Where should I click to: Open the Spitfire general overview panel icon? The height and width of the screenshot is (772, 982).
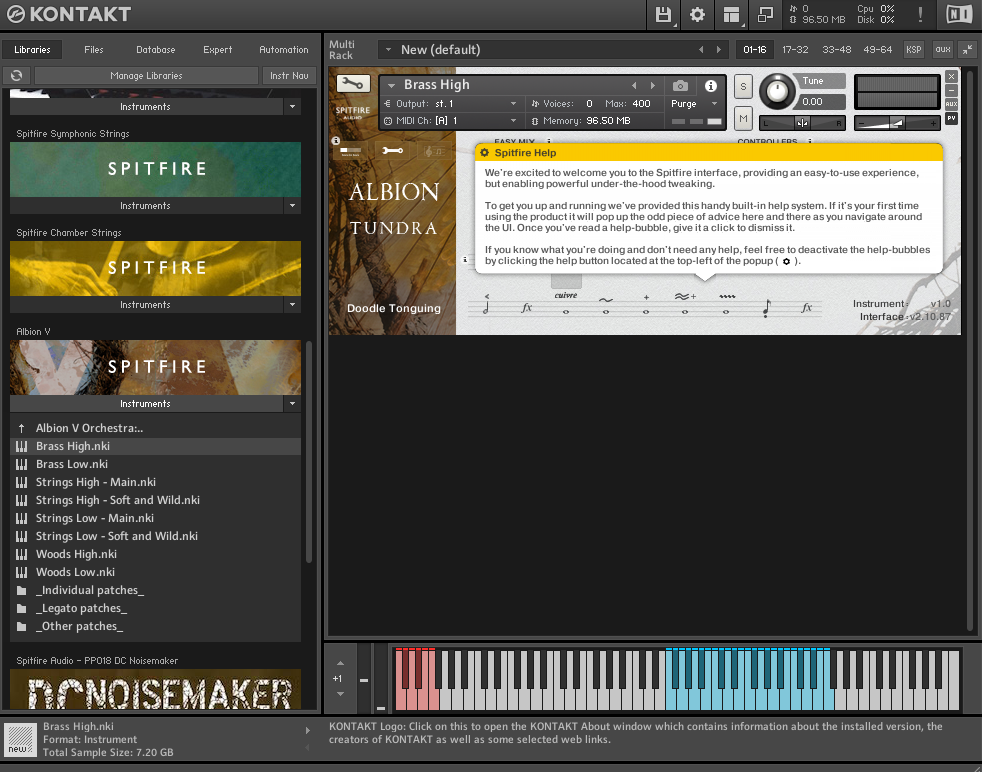point(350,151)
